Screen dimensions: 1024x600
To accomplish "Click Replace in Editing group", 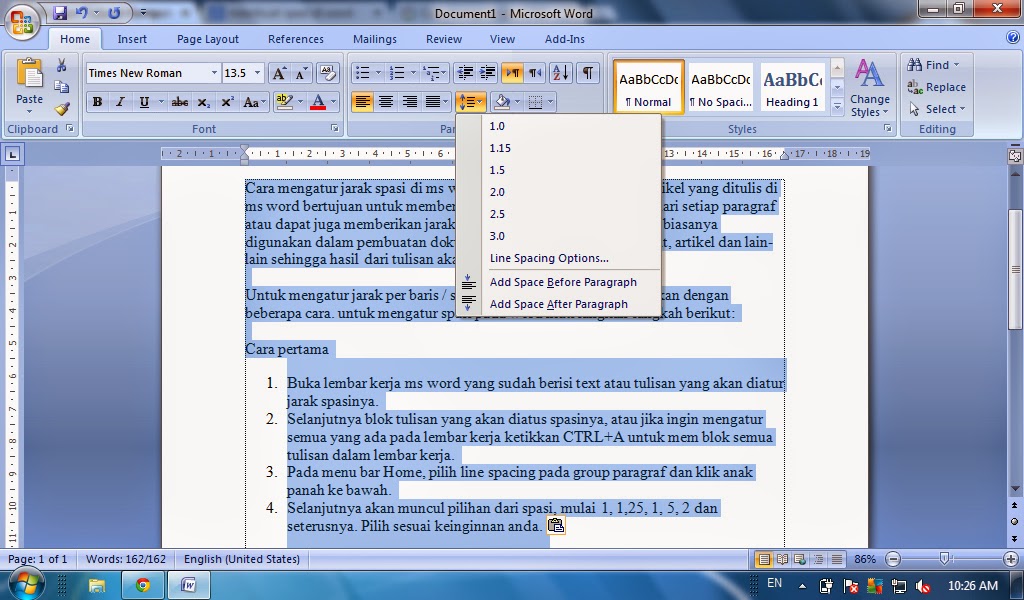I will point(936,87).
